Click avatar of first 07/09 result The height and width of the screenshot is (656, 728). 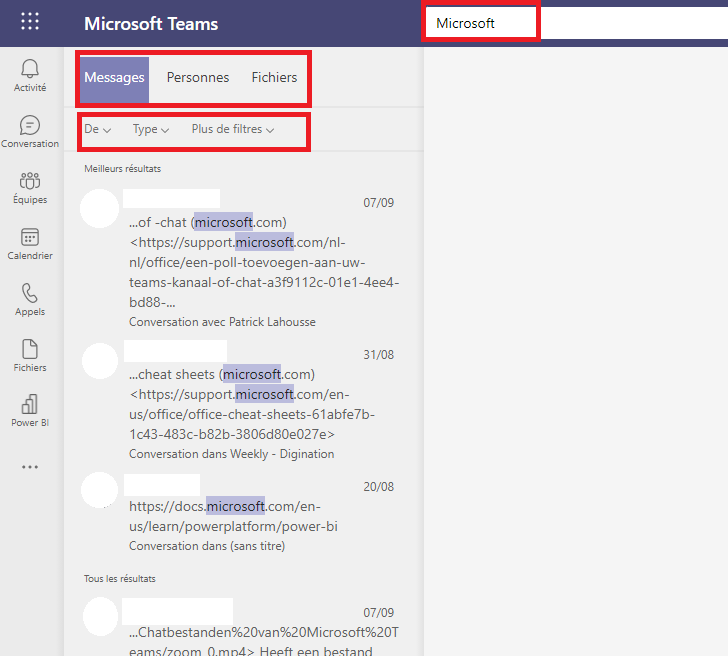click(x=99, y=208)
